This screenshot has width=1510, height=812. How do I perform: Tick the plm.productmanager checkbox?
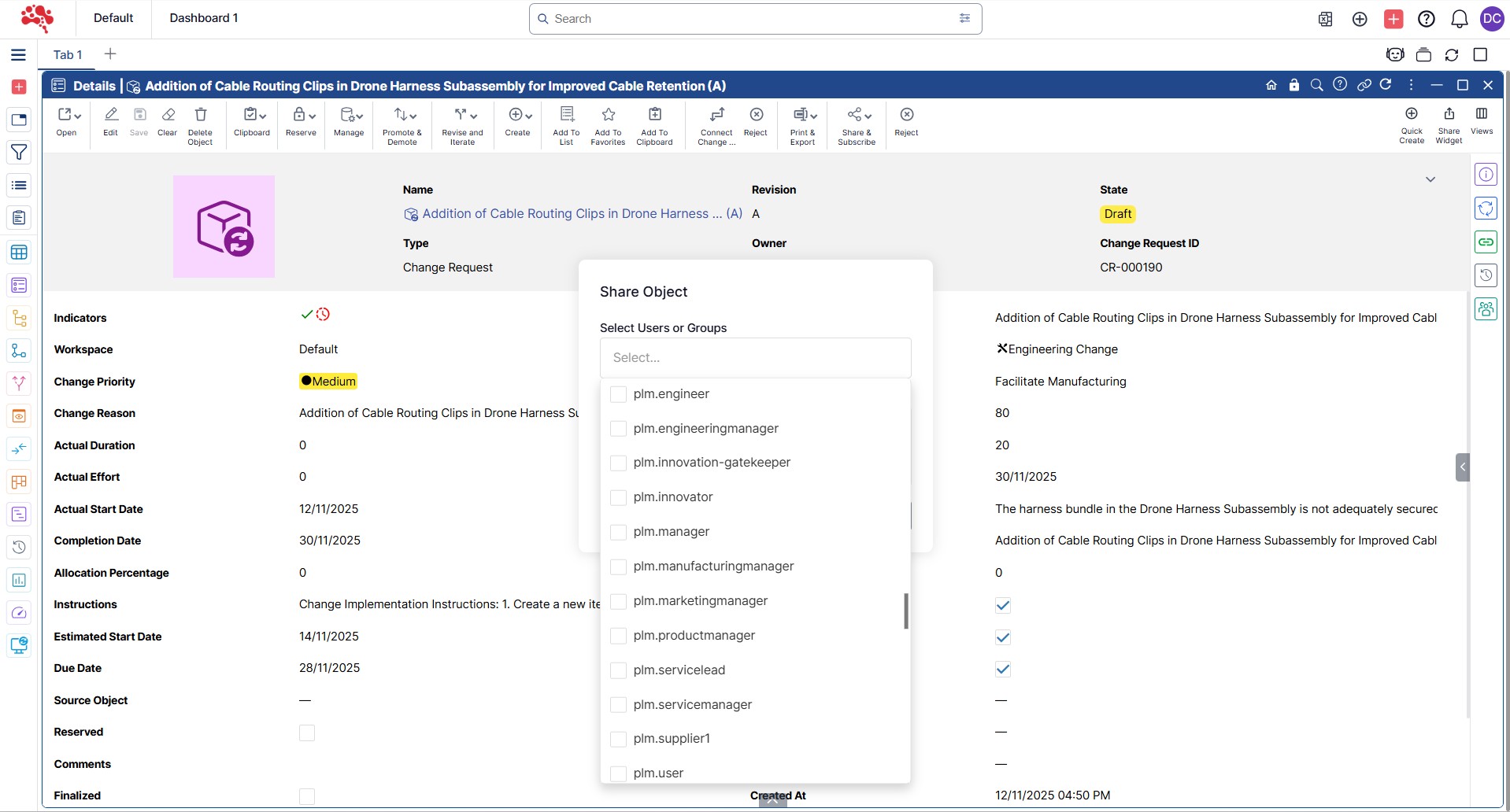click(x=619, y=636)
